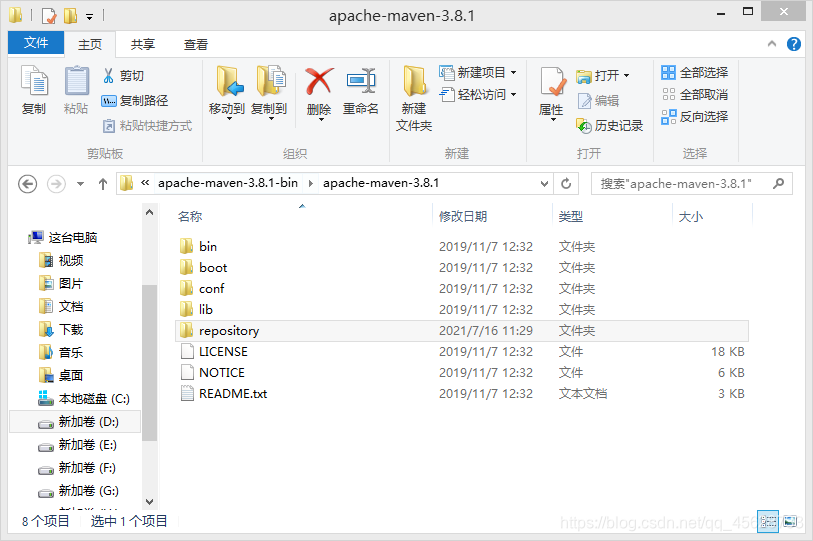Open the recent locations dropdown arrow

[x=80, y=184]
